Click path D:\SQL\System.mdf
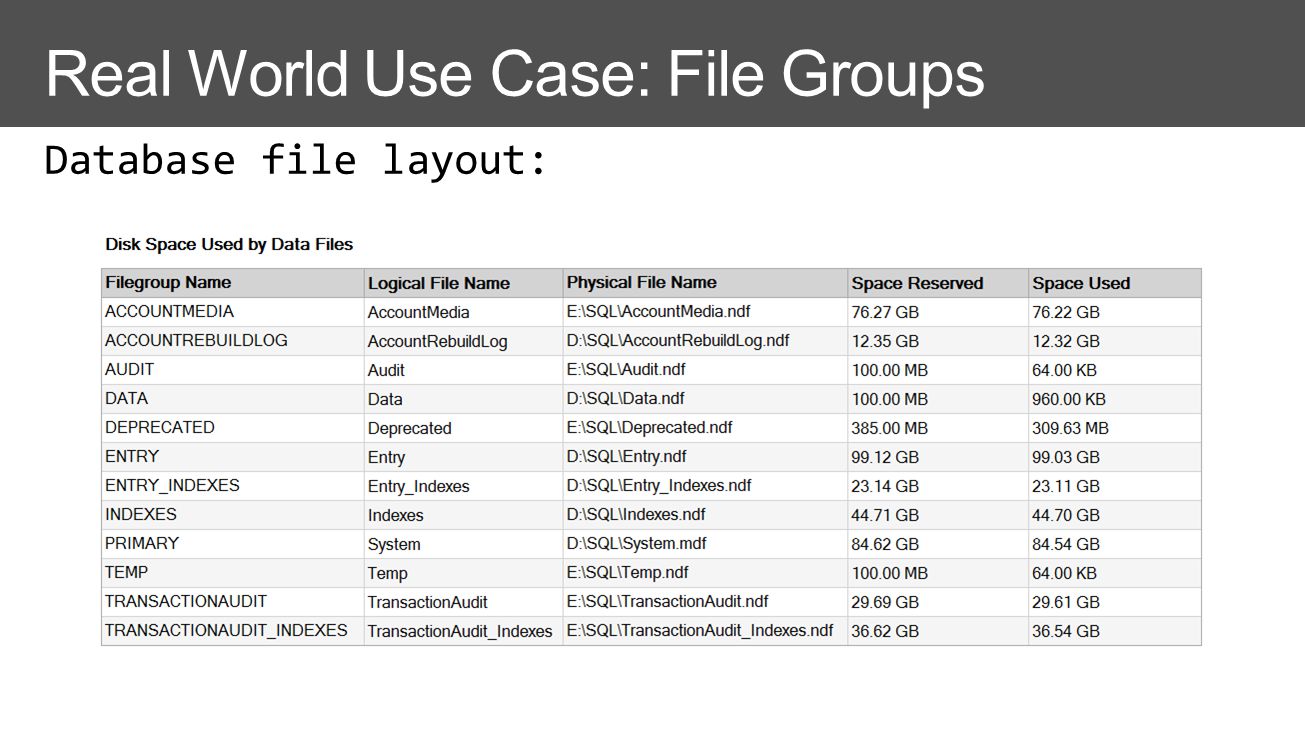The image size is (1305, 734). [x=636, y=544]
